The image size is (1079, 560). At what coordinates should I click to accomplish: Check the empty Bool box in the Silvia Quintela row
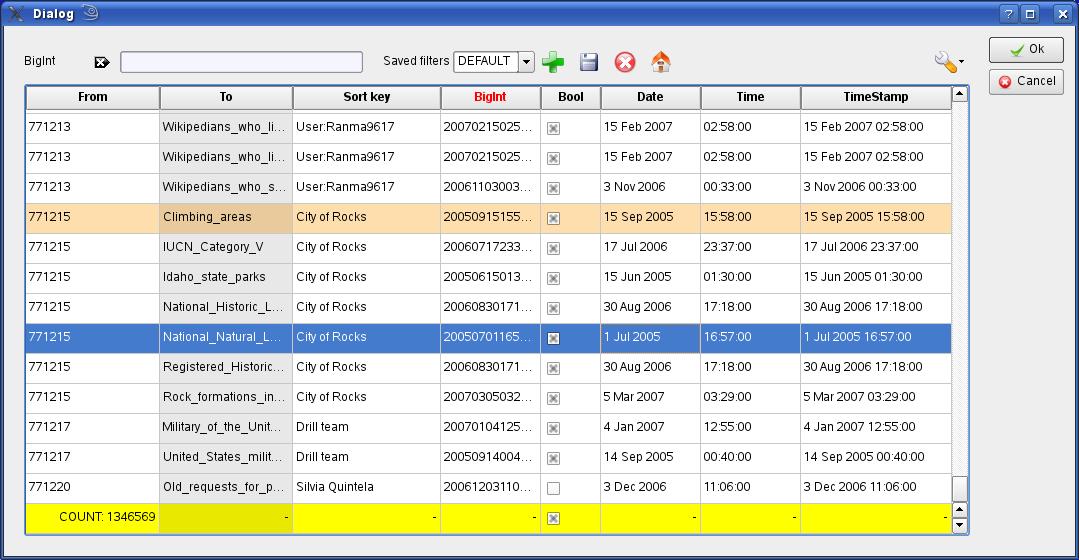553,488
